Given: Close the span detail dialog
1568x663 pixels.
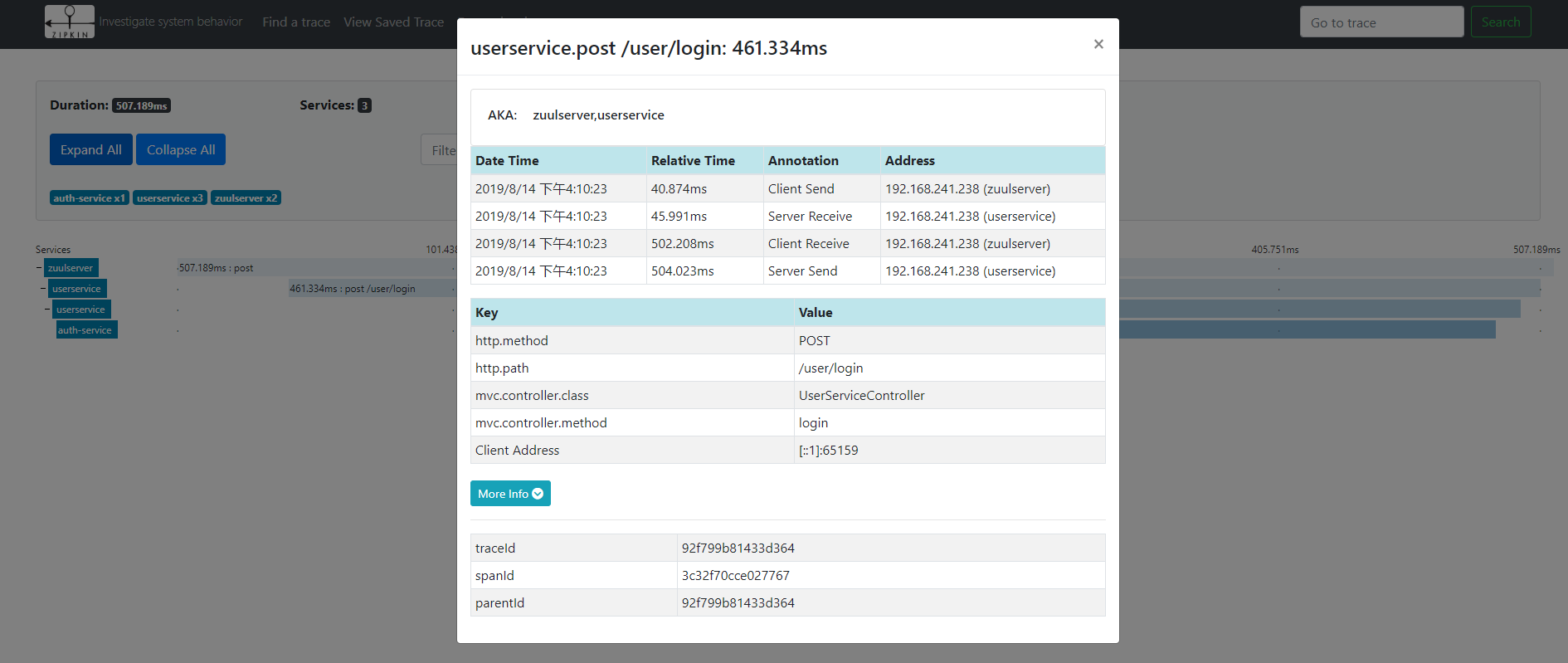Looking at the screenshot, I should pyautogui.click(x=1098, y=44).
